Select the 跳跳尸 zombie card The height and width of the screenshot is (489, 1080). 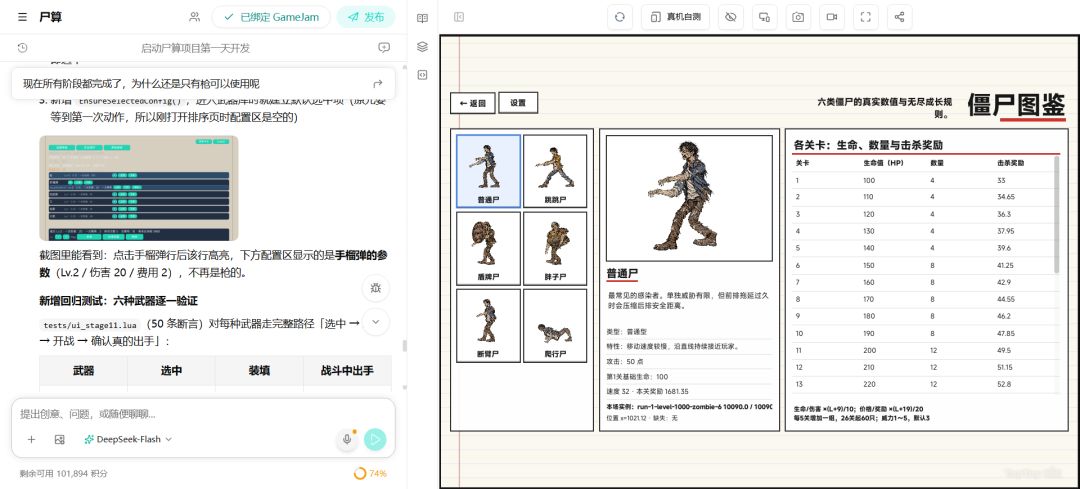click(554, 171)
